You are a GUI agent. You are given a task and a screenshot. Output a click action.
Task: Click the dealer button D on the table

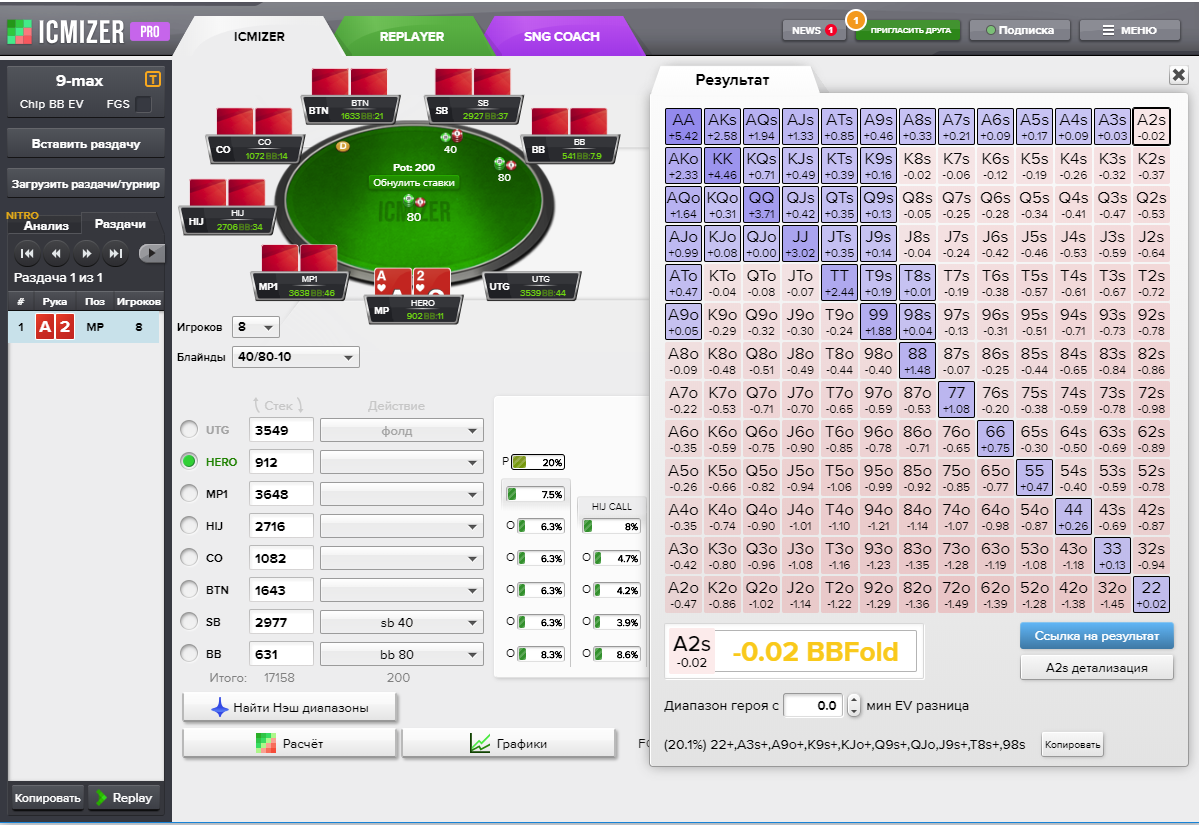pyautogui.click(x=343, y=146)
